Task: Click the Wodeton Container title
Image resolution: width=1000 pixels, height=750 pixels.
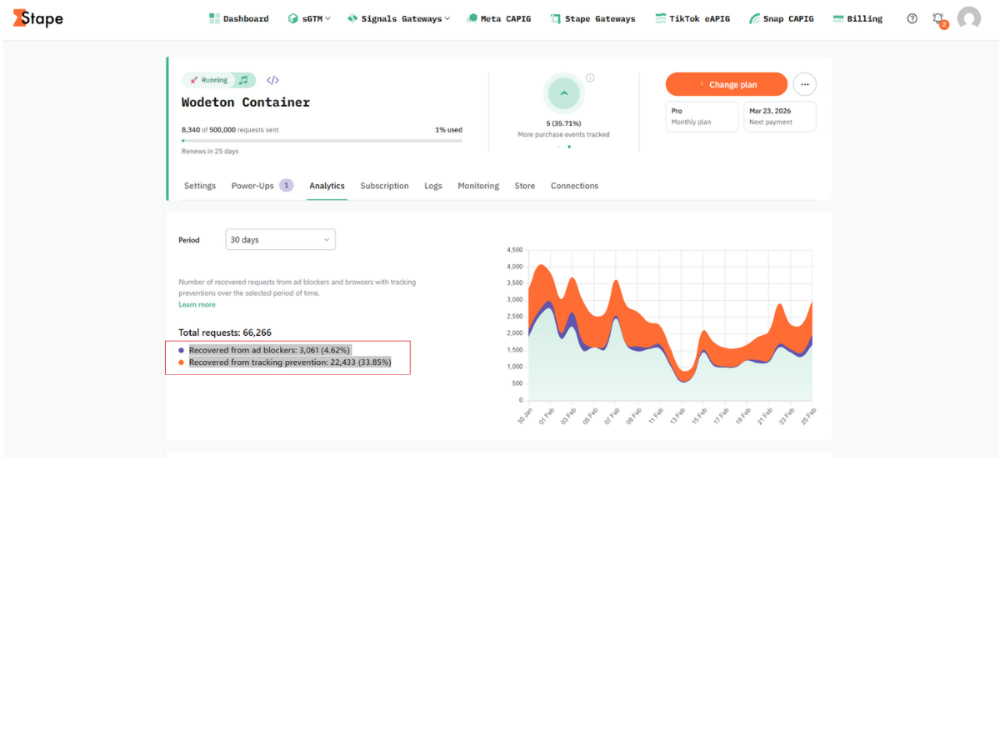Action: [246, 102]
